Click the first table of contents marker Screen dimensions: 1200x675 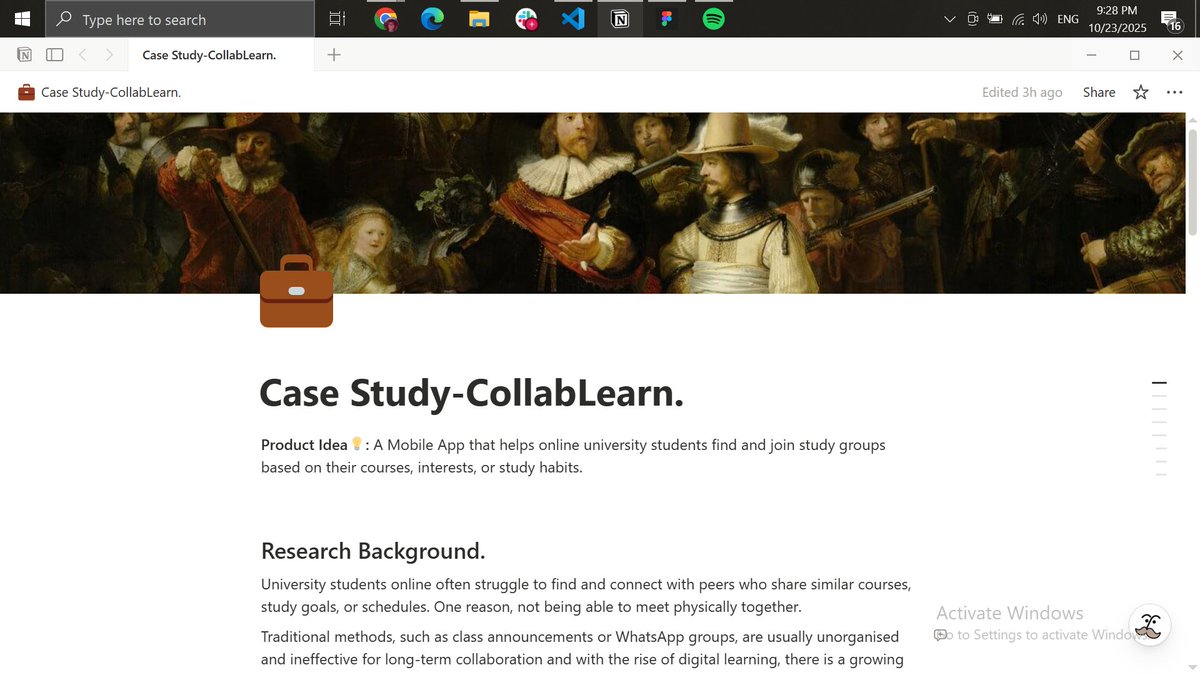point(1159,383)
